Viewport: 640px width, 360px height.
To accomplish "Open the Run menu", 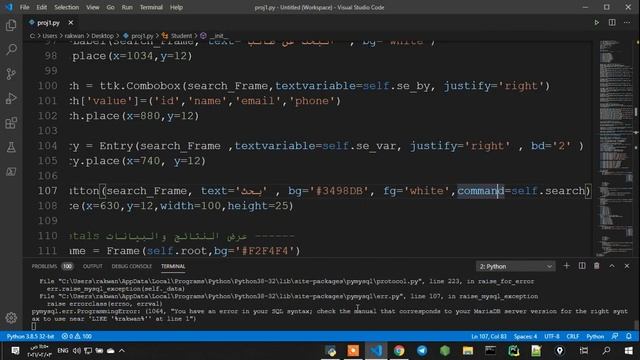I will [x=127, y=7].
